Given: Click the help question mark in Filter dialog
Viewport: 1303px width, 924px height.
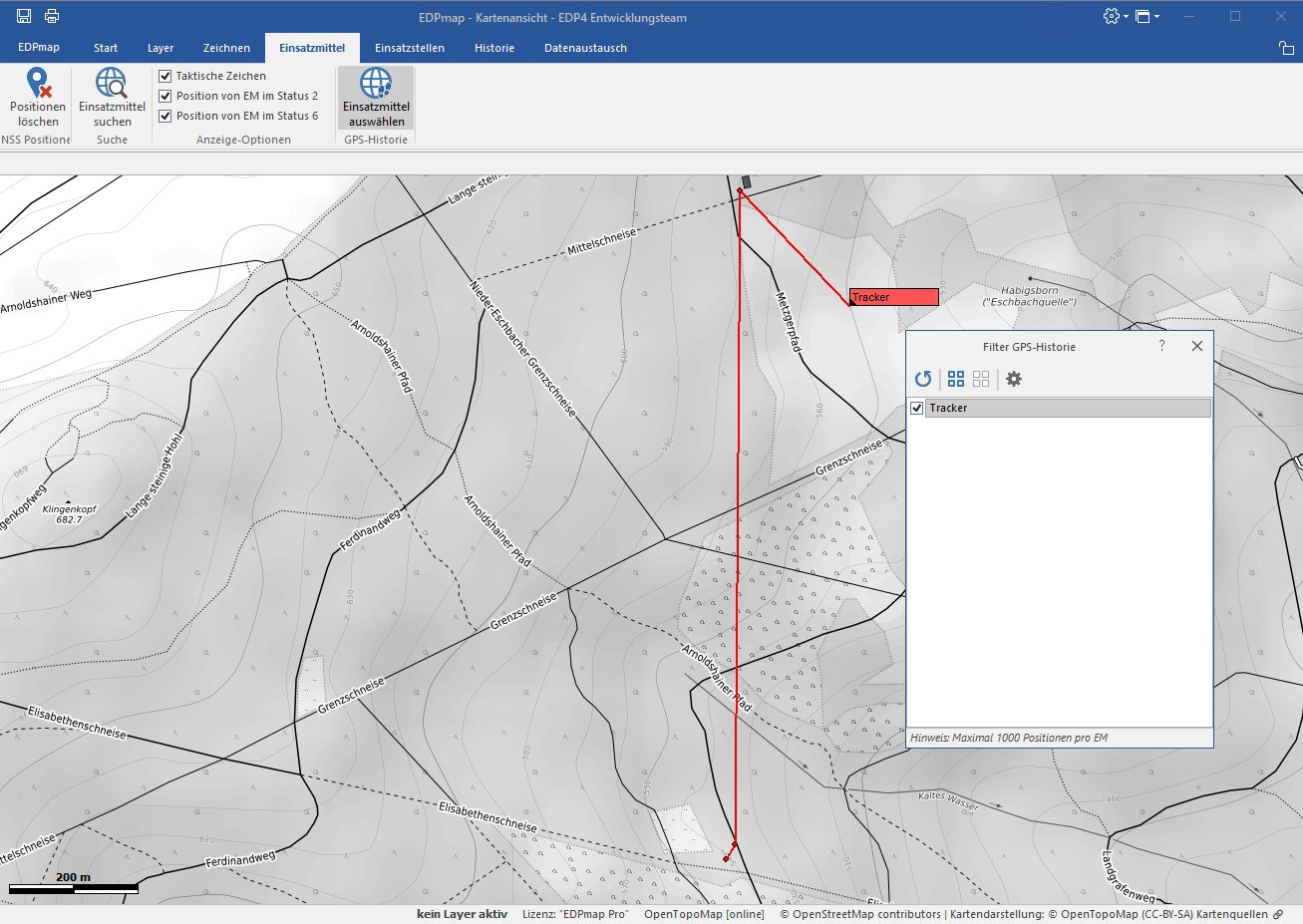Looking at the screenshot, I should pyautogui.click(x=1161, y=346).
